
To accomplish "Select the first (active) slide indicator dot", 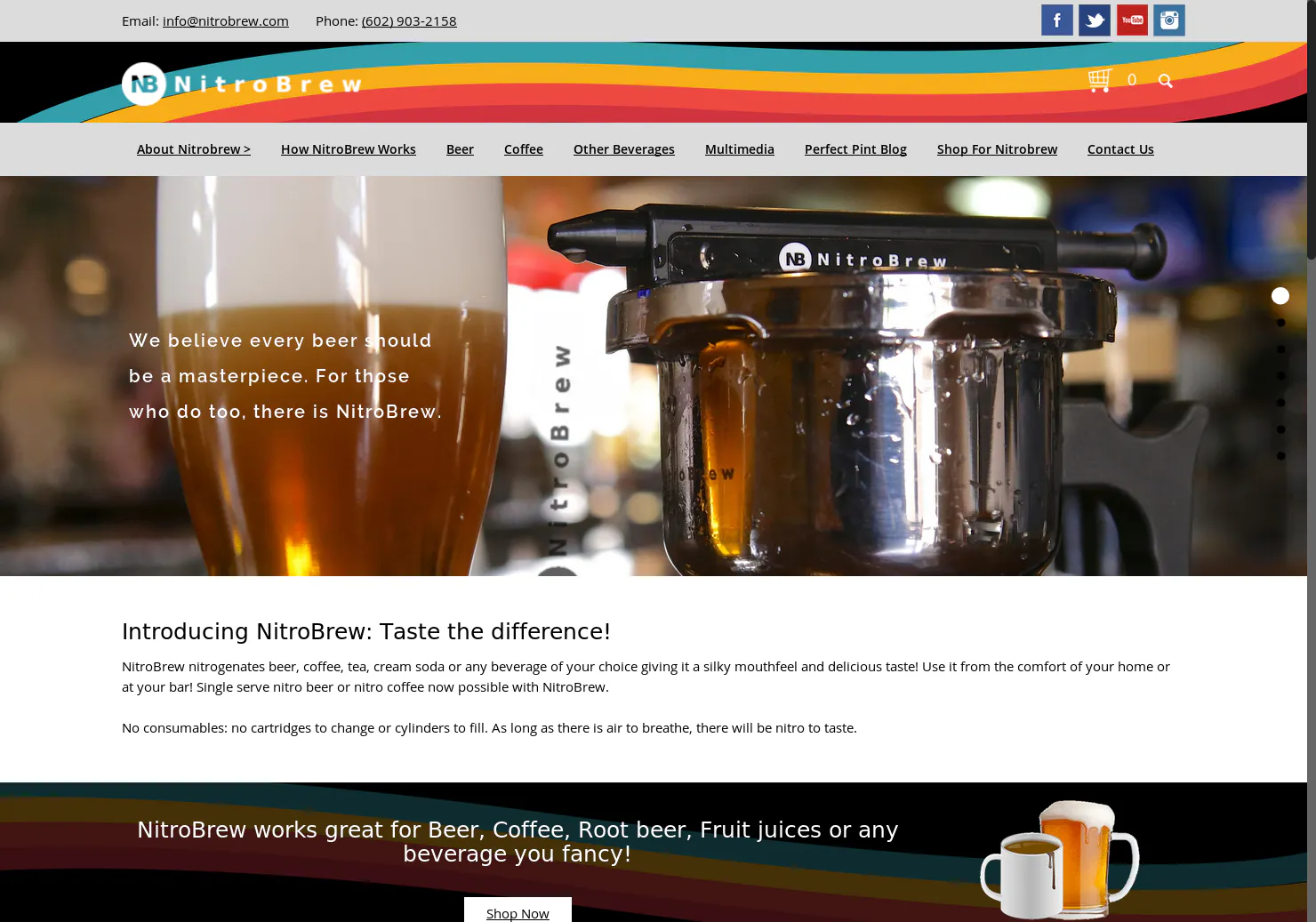I will (x=1280, y=296).
